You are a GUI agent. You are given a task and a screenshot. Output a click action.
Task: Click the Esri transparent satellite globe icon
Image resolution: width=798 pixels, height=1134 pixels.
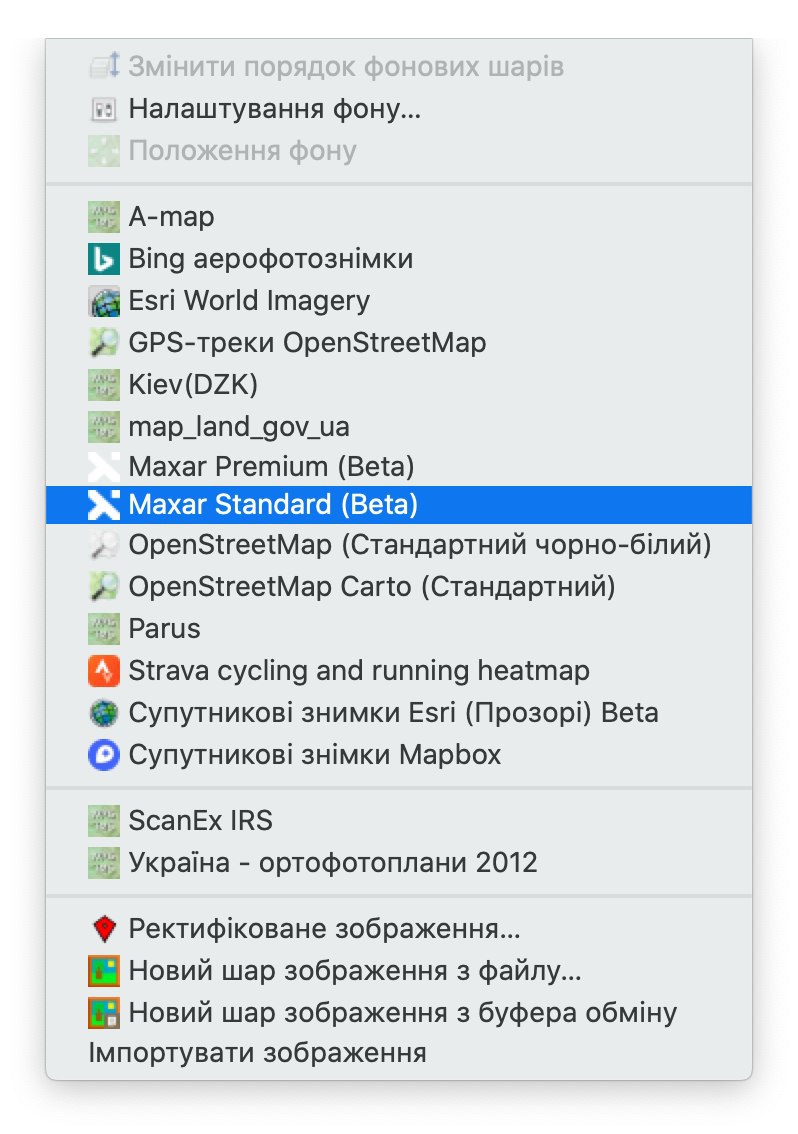[103, 713]
